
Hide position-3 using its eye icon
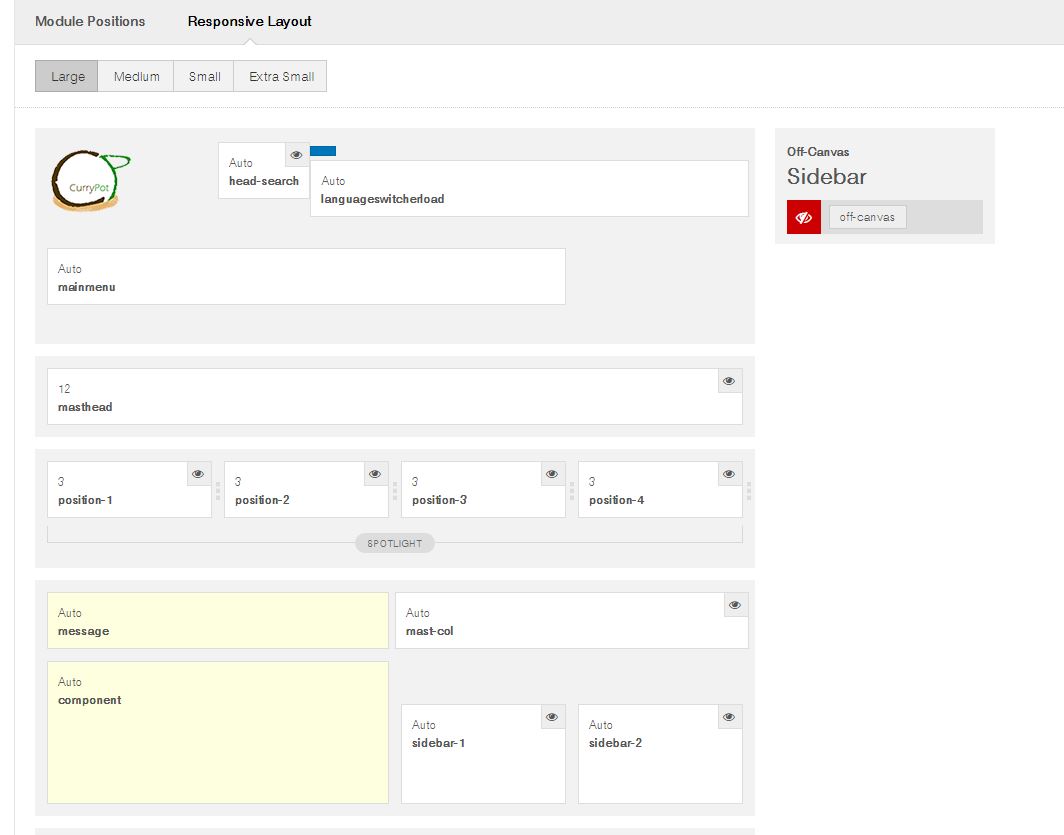pos(552,474)
